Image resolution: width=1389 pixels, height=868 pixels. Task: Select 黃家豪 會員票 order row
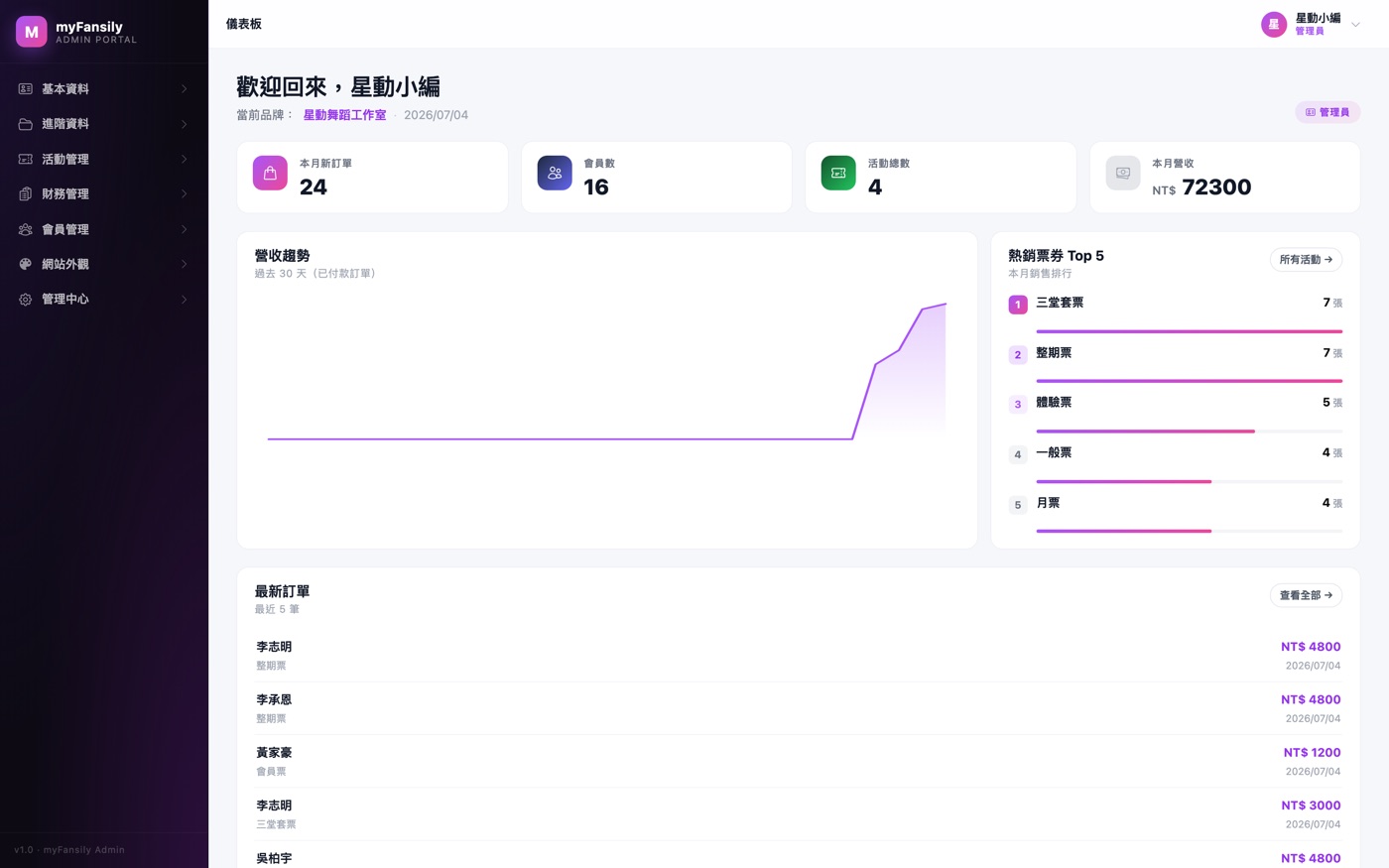798,761
